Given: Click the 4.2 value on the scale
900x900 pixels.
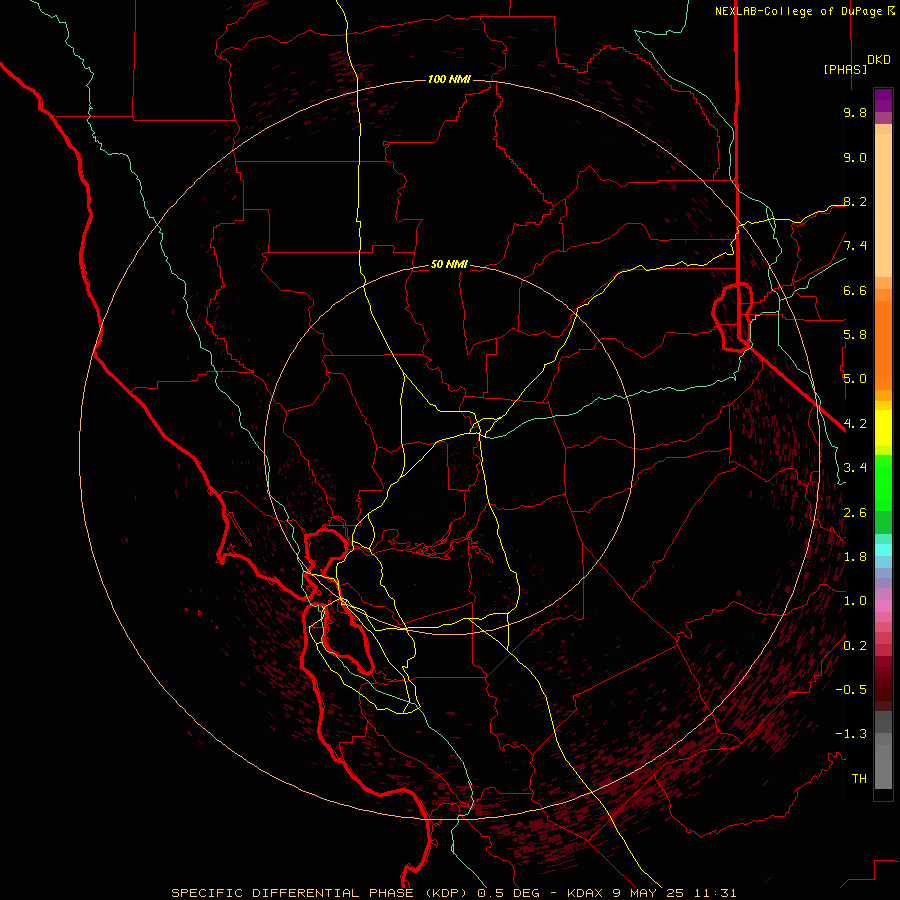Looking at the screenshot, I should 855,424.
